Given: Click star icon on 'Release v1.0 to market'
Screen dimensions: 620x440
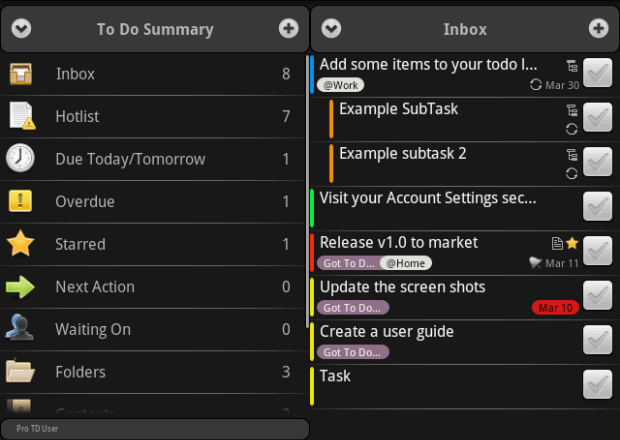Looking at the screenshot, I should 572,243.
